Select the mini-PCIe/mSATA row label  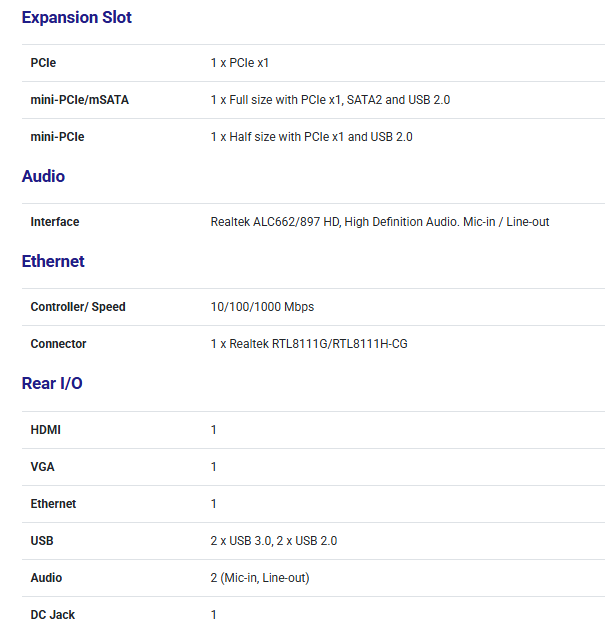point(79,100)
